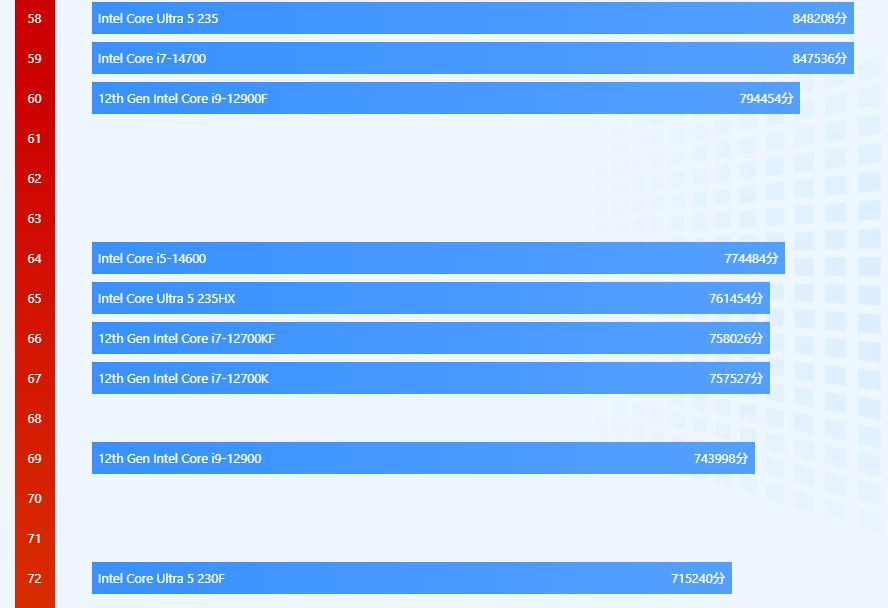Click rank number 58
This screenshot has width=888, height=608.
[x=35, y=19]
